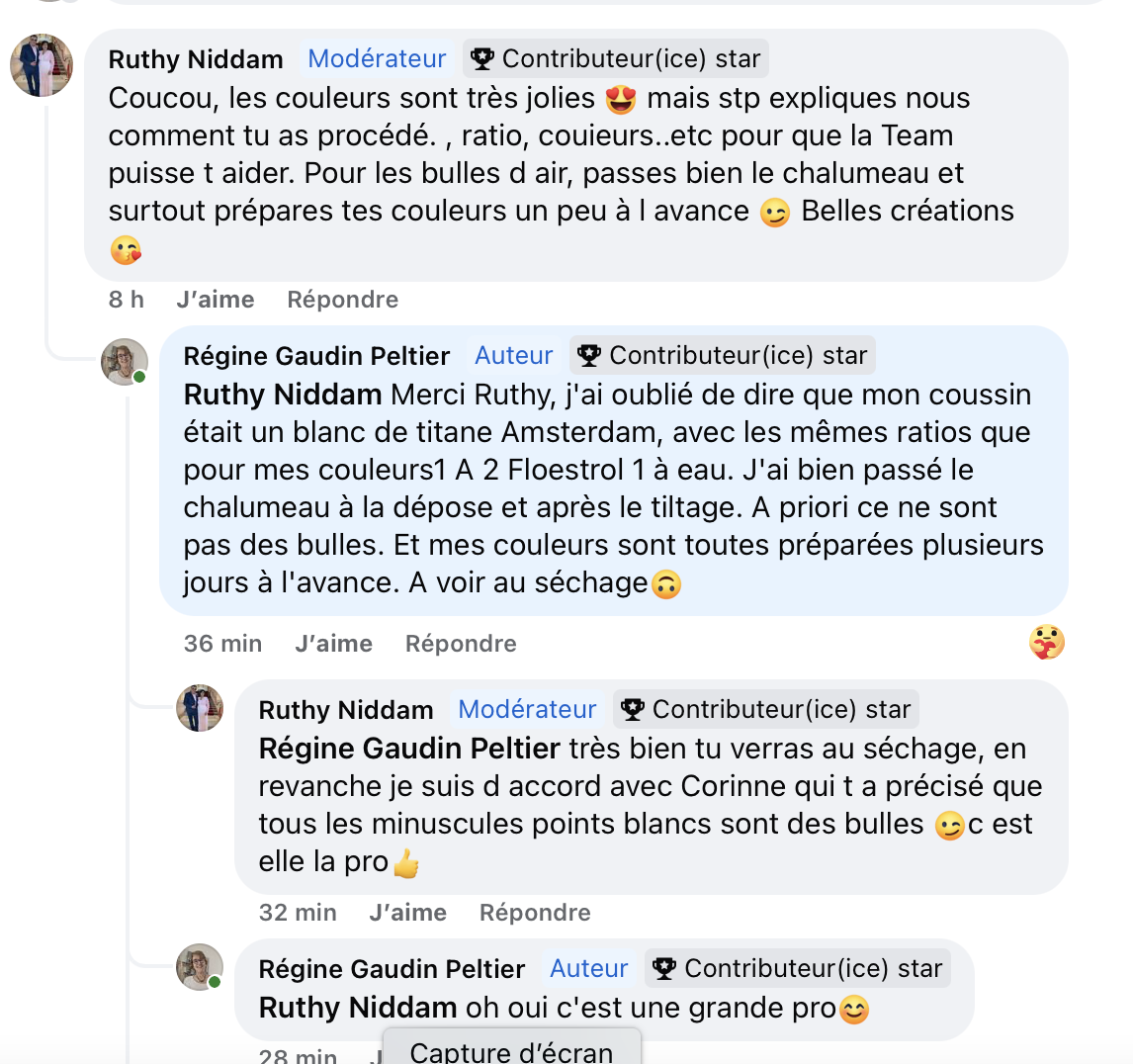Click trophy icon in Ruthy's top comment badge

482,59
